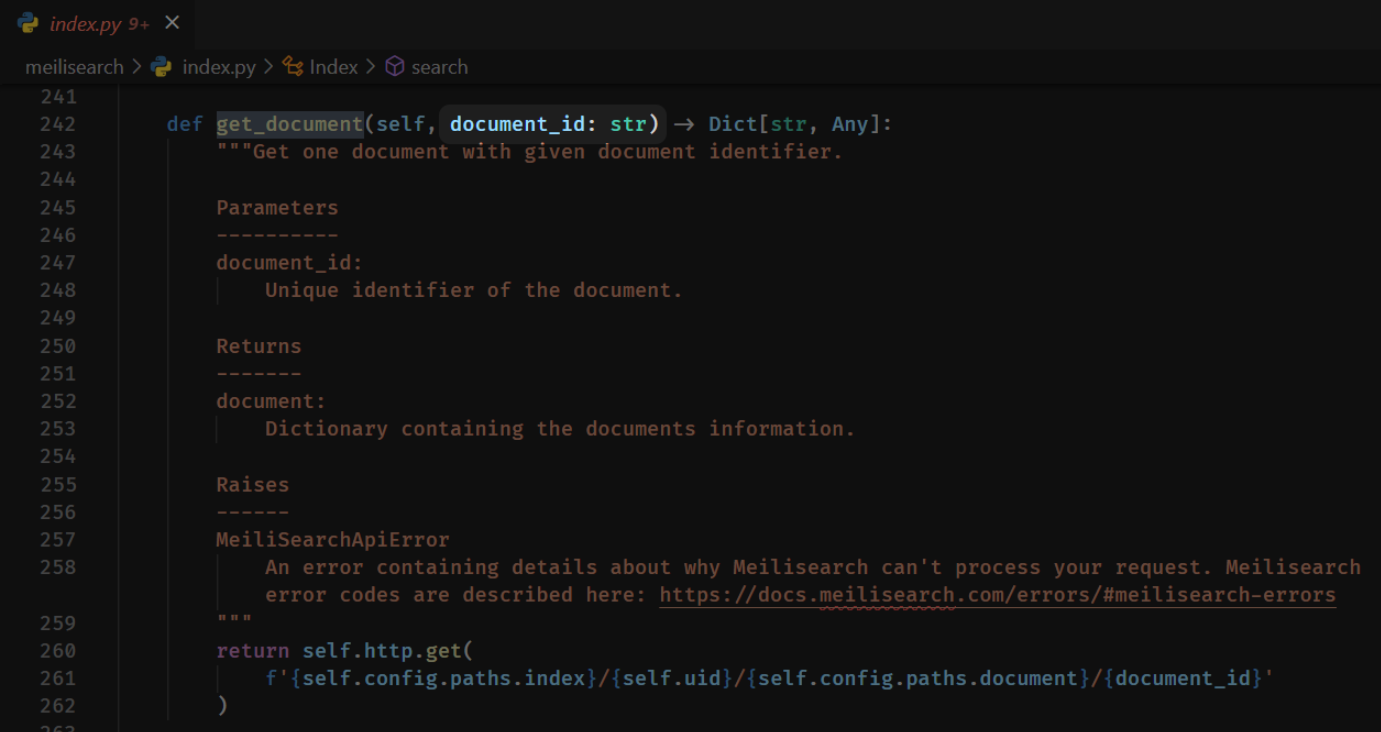
Task: Select the index.py editor tab
Action: (x=98, y=23)
